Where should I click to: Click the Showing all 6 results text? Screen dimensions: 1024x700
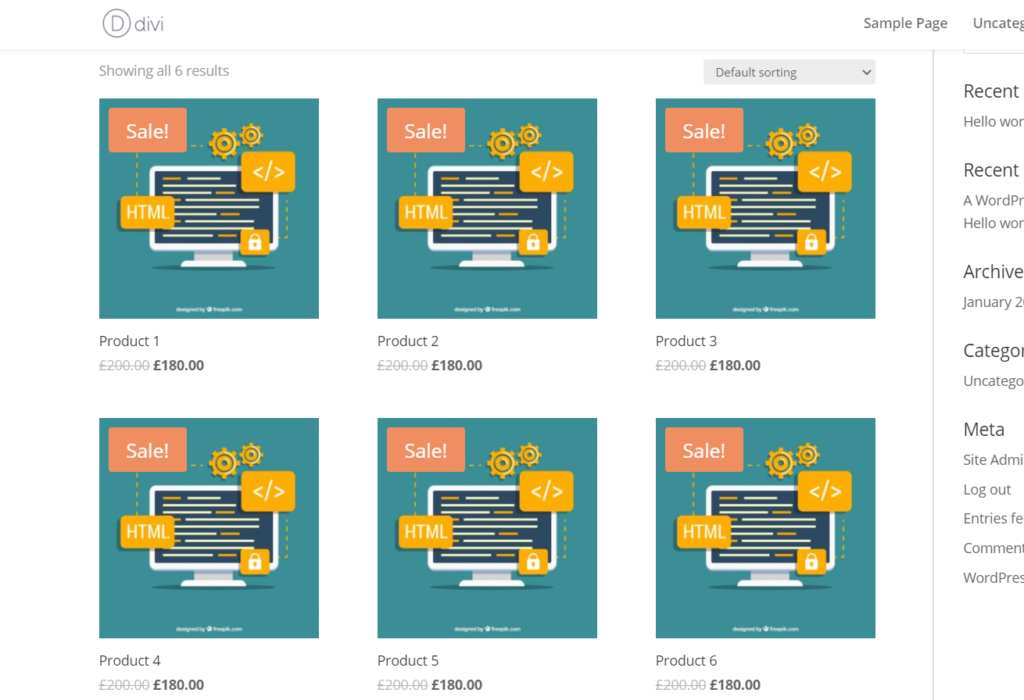coord(164,71)
